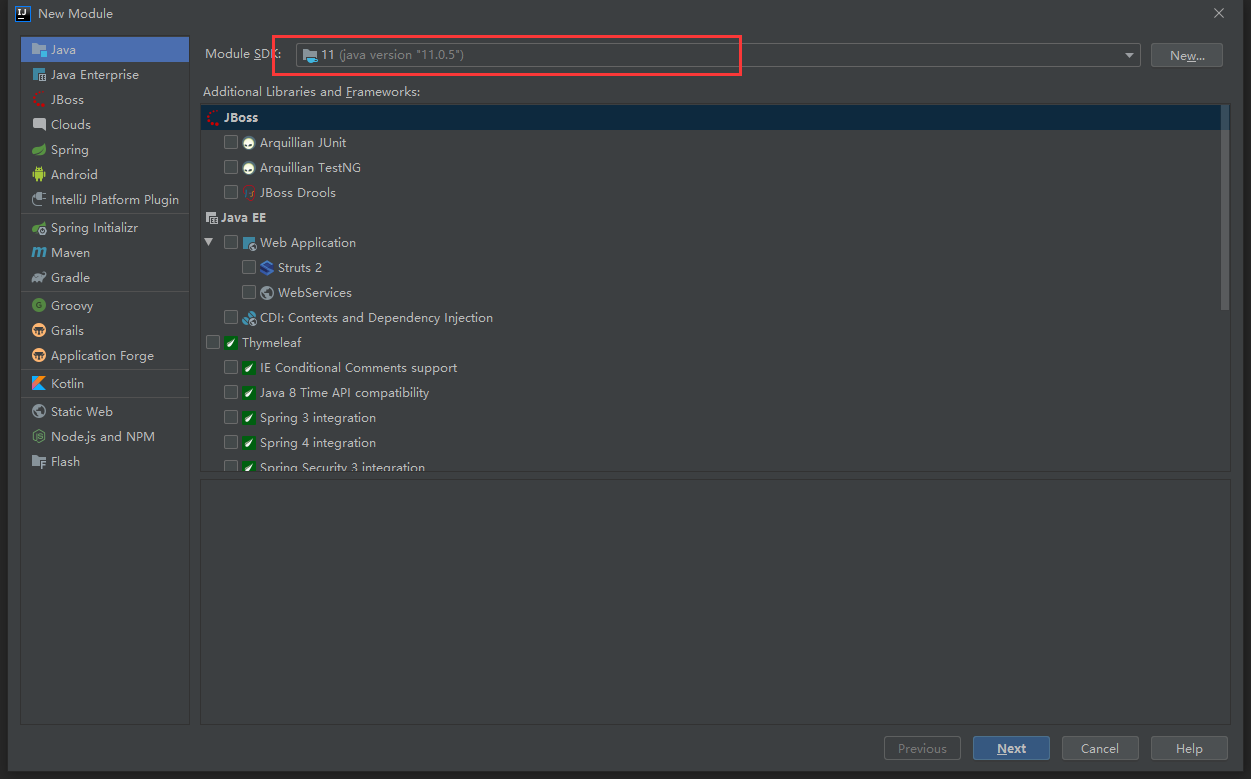Click the Thymeleaf green check icon
This screenshot has height=779, width=1251.
231,343
